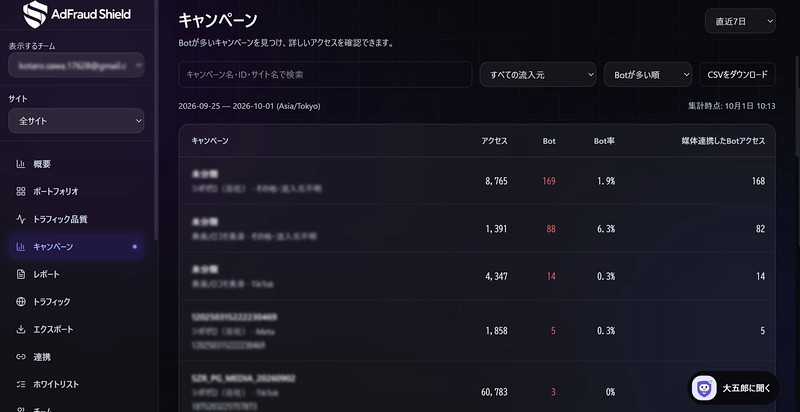Click the 60,783 access value
Image resolution: width=800 pixels, height=412 pixels.
click(x=494, y=392)
